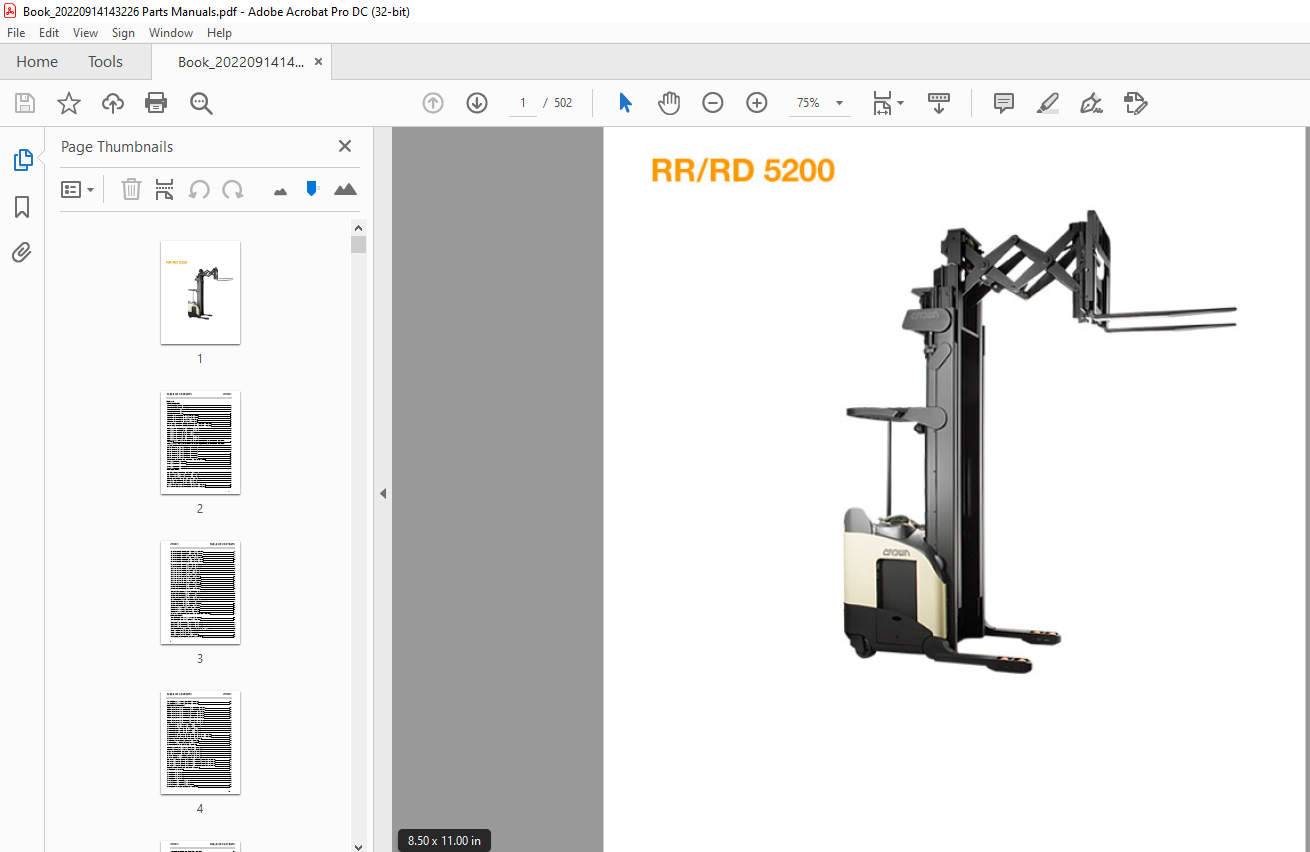
Task: Click the page number input field
Action: pyautogui.click(x=523, y=103)
